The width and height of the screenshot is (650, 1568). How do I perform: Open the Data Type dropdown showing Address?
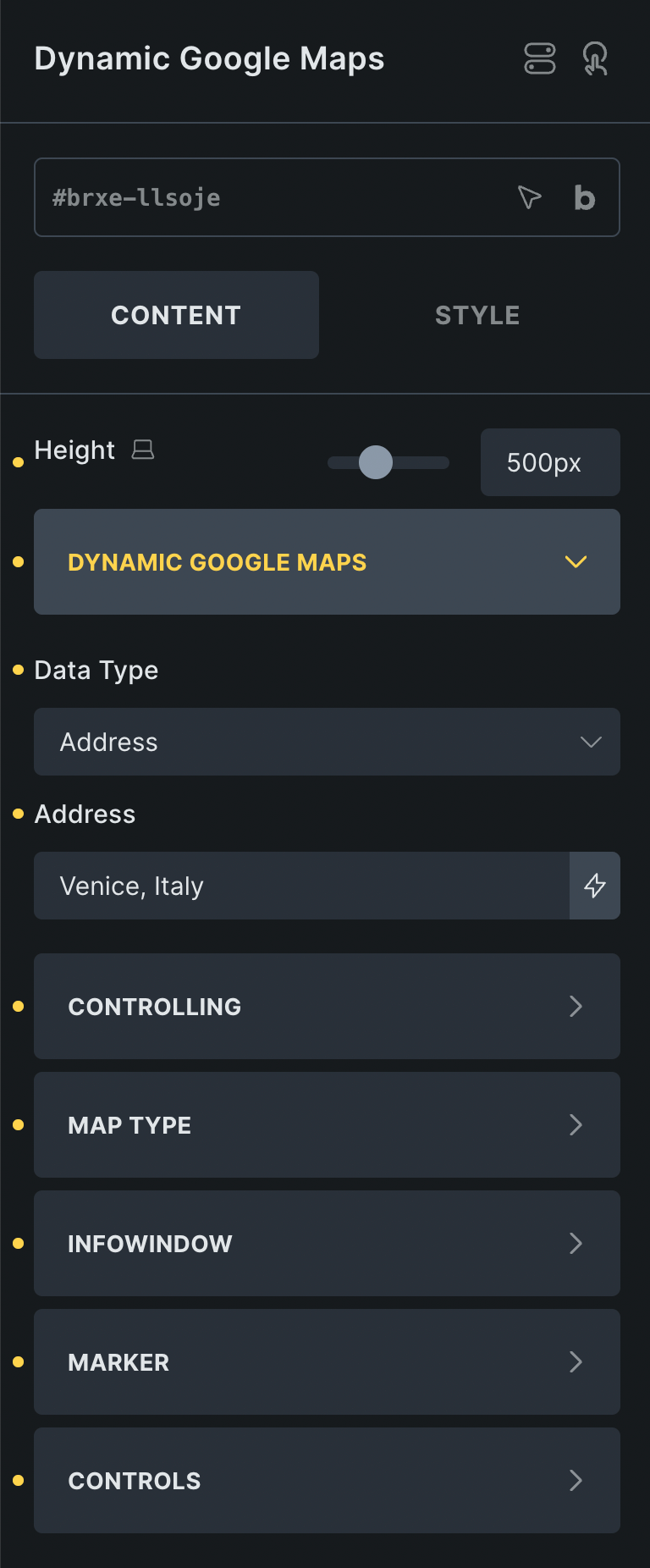tap(327, 742)
